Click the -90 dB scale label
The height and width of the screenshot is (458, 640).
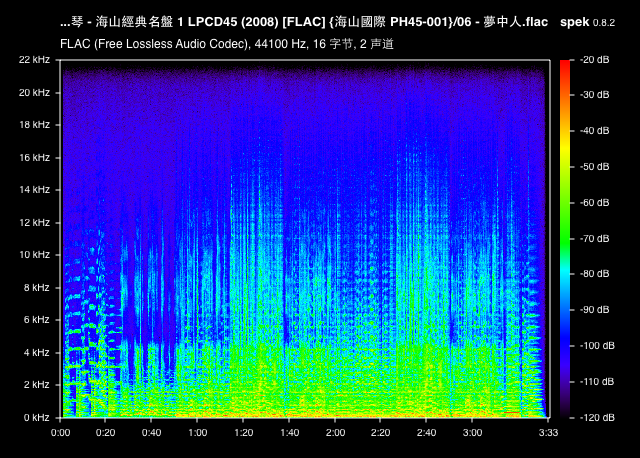pos(595,309)
